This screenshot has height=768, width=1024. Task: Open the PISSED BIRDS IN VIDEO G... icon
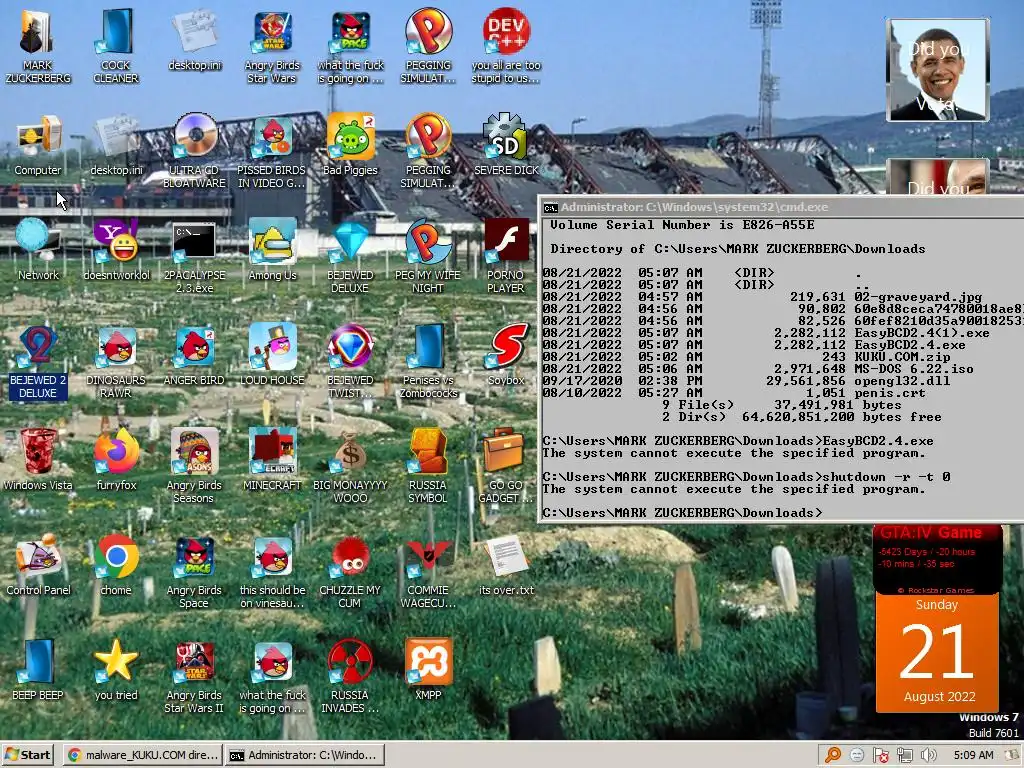(x=272, y=152)
